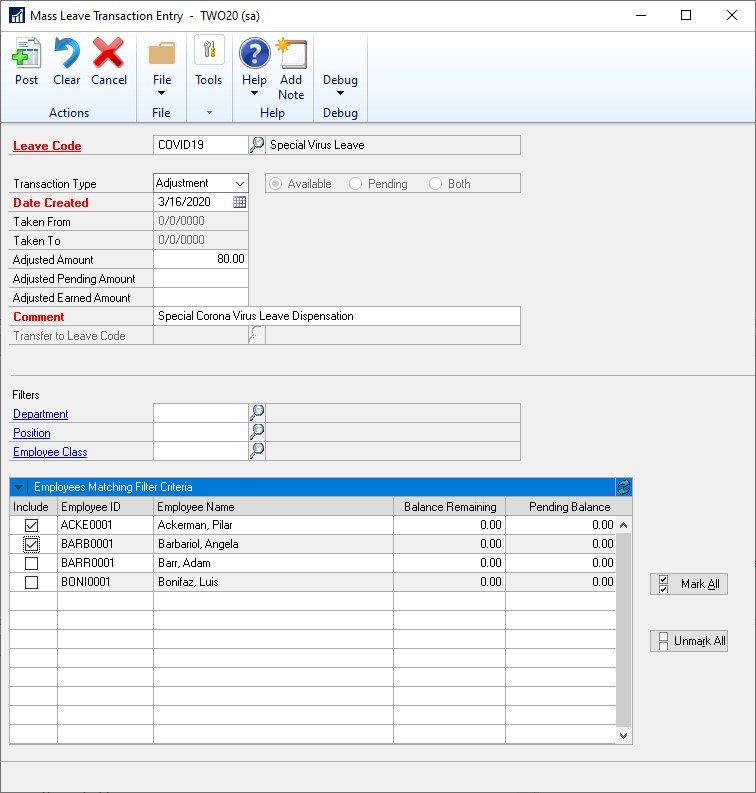Click the Adjusted Amount field 80.00
Image resolution: width=756 pixels, height=793 pixels.
point(201,259)
